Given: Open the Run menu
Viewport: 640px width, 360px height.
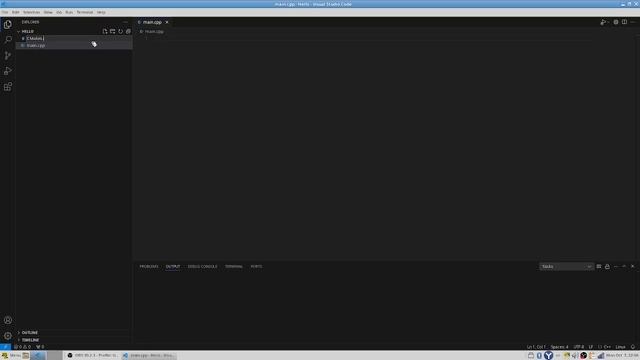Looking at the screenshot, I should (69, 12).
